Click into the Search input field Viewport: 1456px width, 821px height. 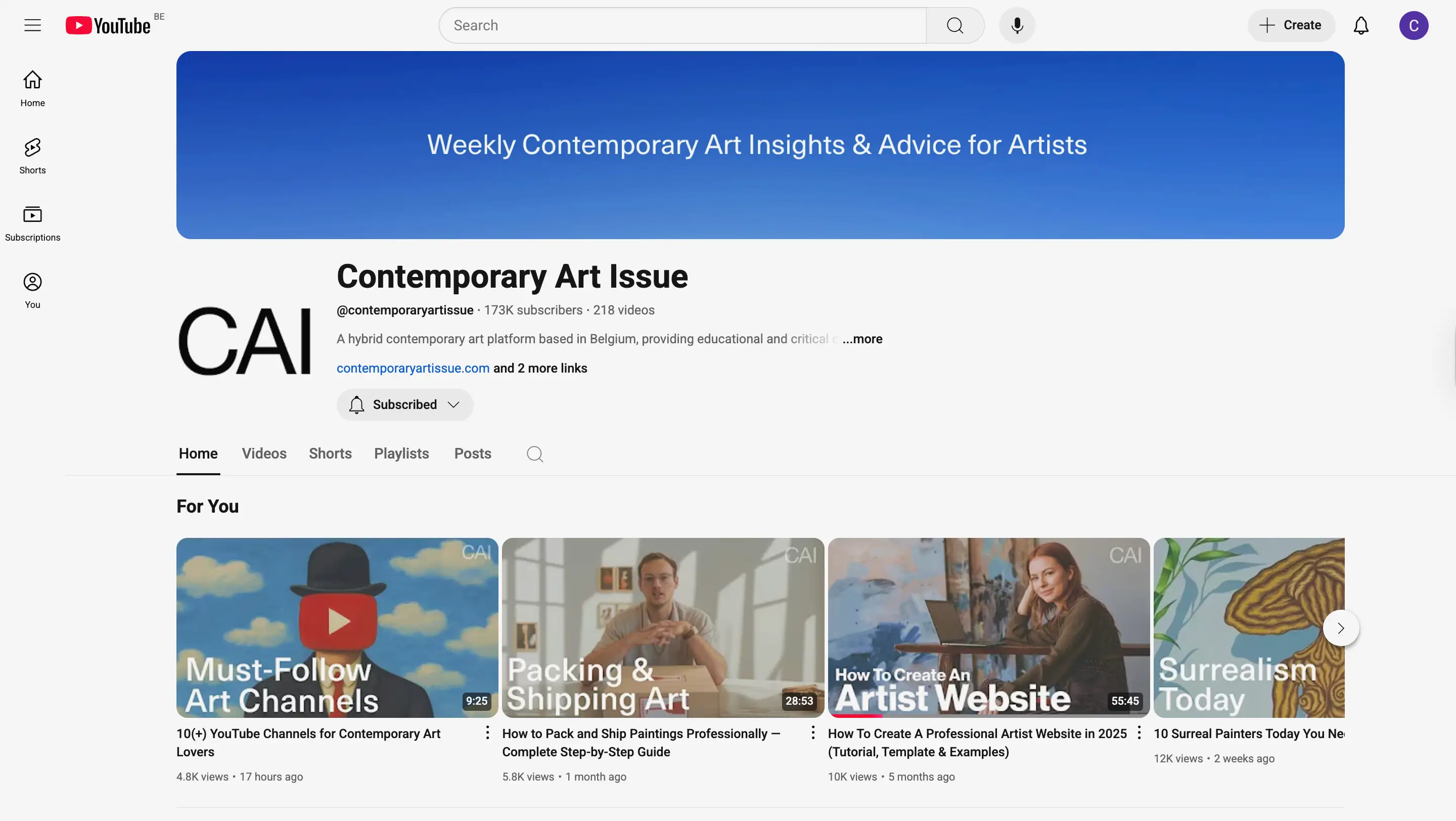coord(682,25)
